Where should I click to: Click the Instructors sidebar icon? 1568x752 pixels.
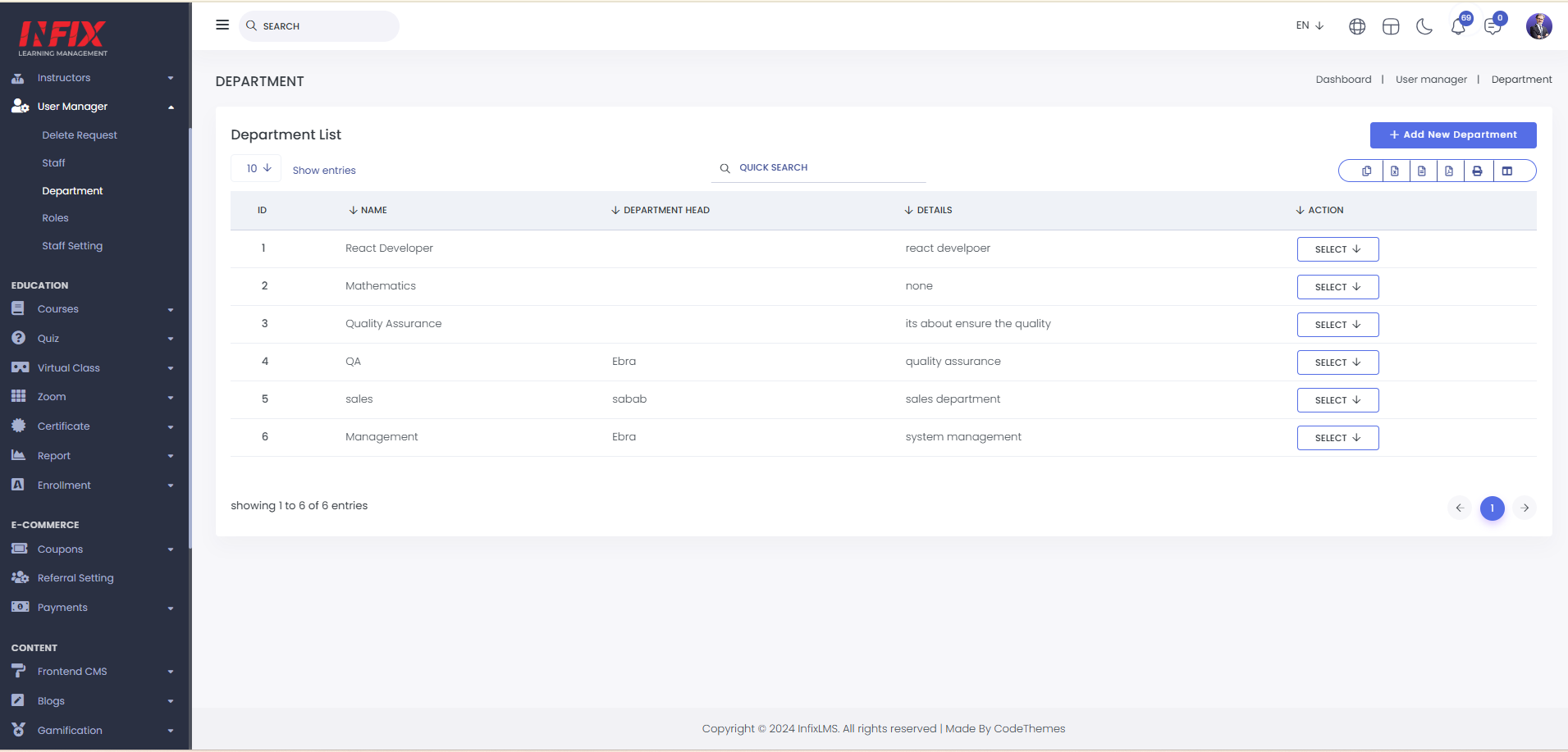18,78
